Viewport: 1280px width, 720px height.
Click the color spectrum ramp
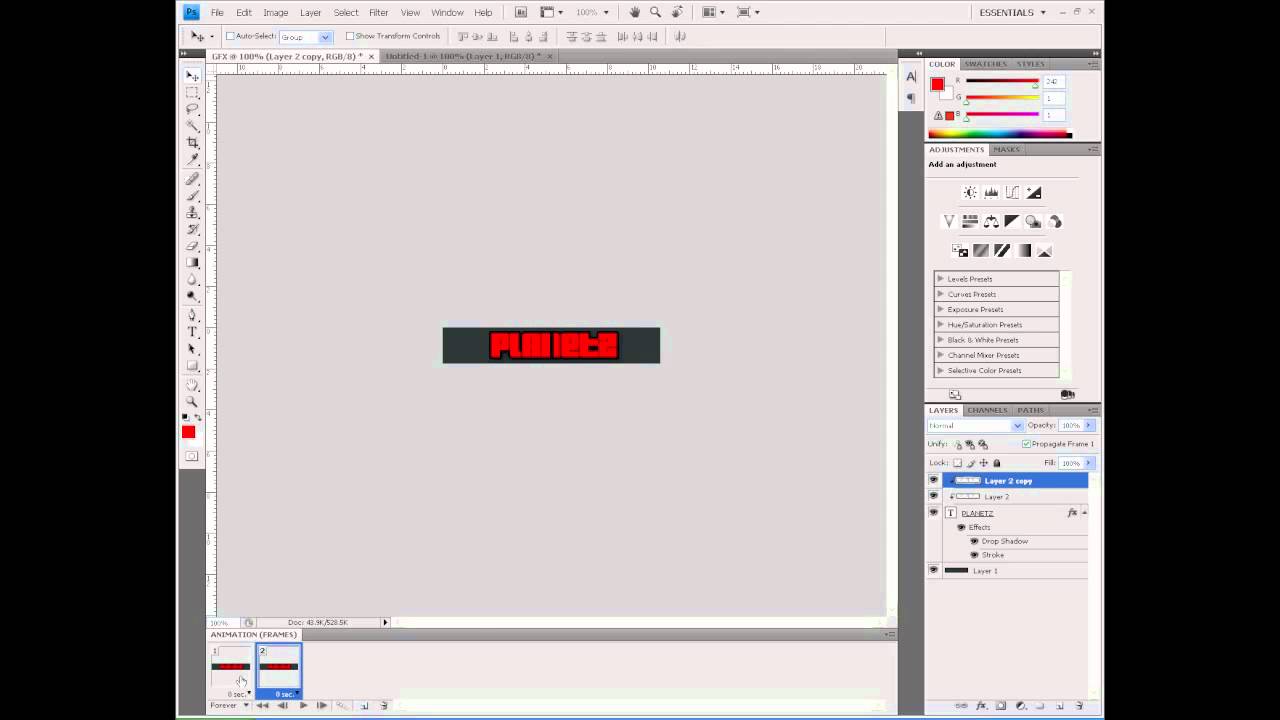point(999,135)
